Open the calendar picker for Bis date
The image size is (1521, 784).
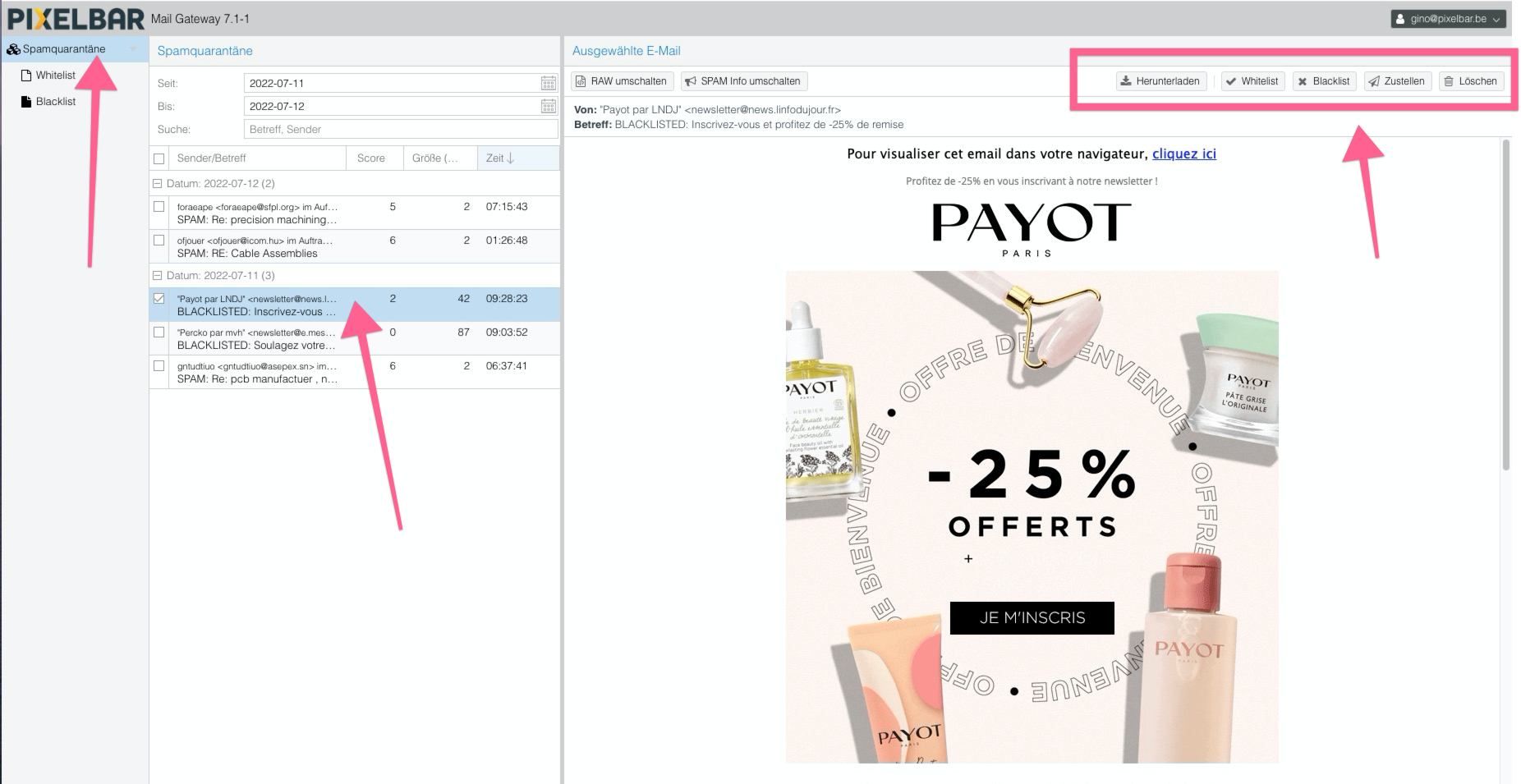(x=549, y=106)
